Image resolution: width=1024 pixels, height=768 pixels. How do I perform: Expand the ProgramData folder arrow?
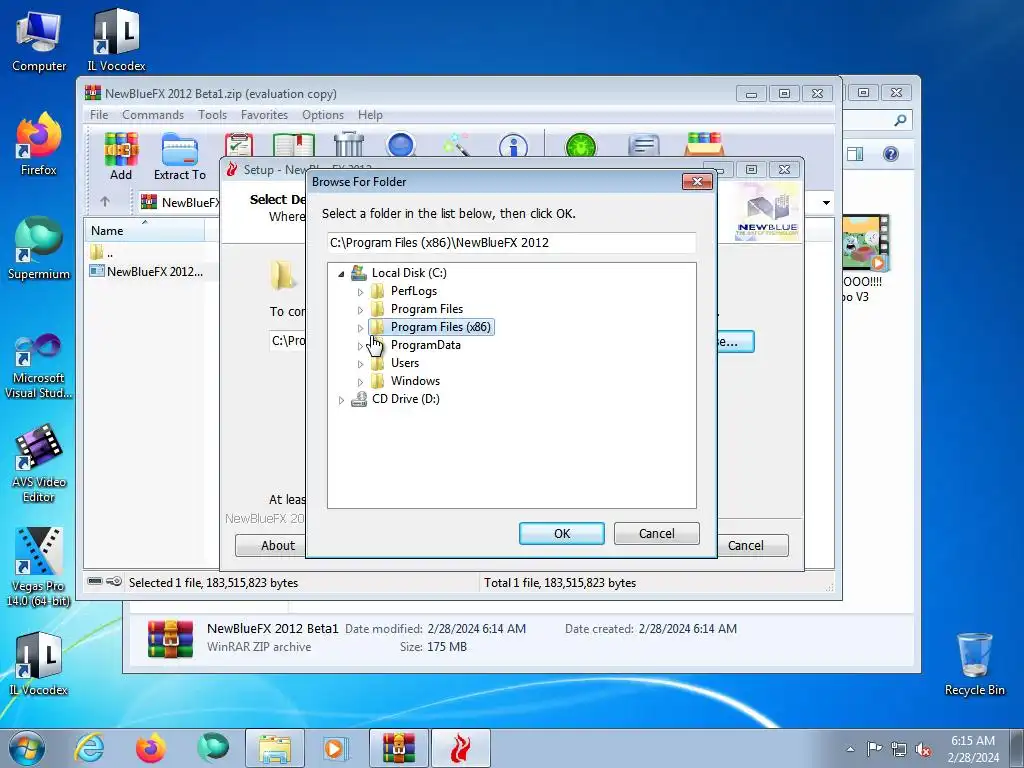360,345
